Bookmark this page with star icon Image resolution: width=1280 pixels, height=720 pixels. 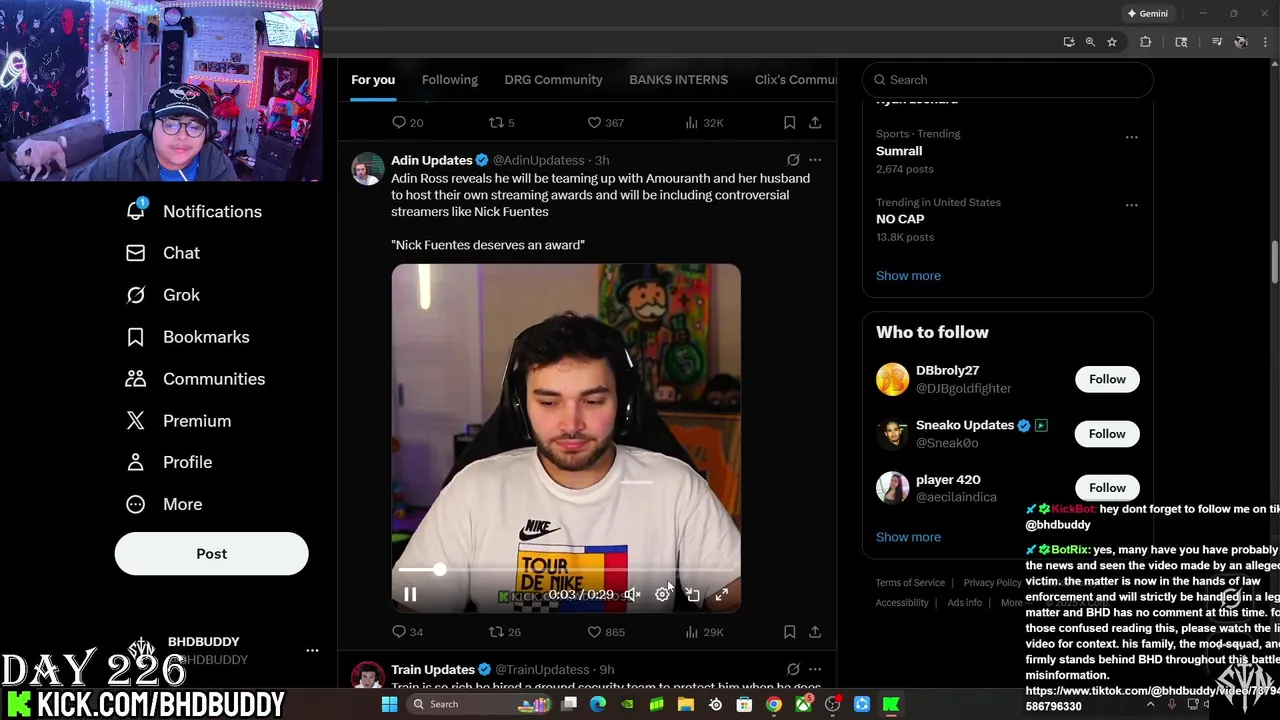[1112, 42]
